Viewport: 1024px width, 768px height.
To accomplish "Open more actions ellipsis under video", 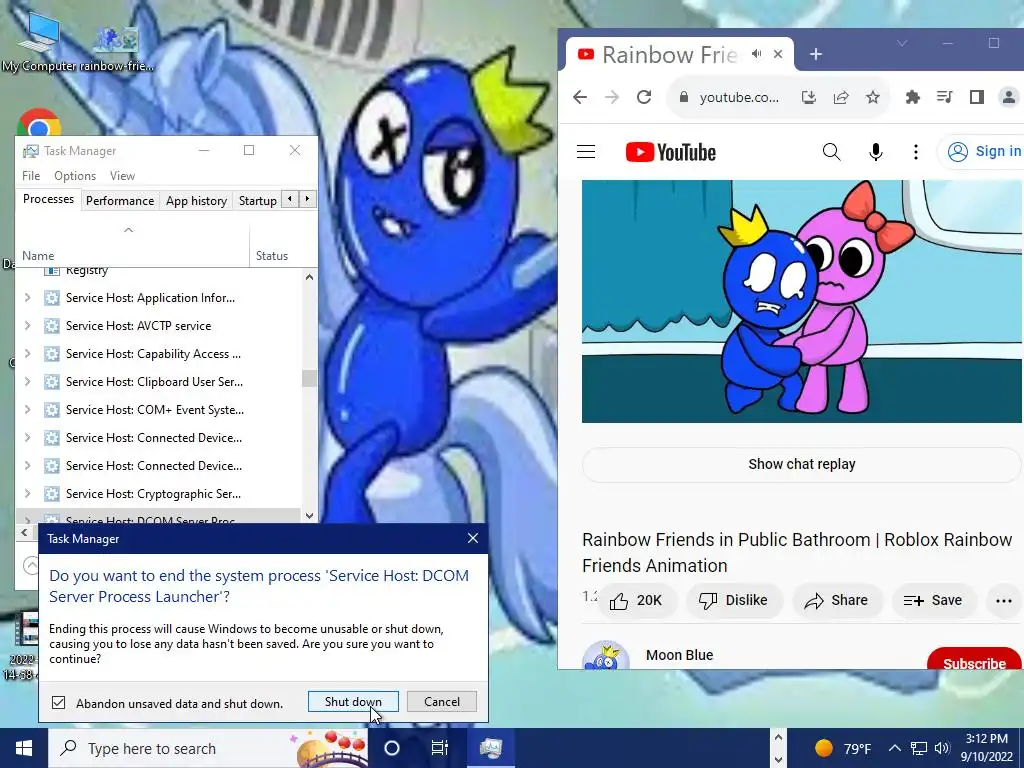I will pos(1004,600).
